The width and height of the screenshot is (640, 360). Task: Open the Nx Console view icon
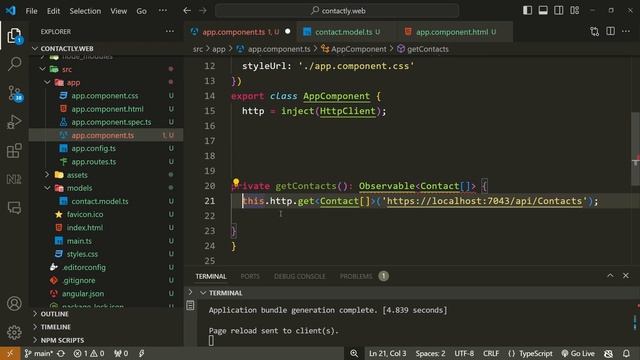coord(14,179)
